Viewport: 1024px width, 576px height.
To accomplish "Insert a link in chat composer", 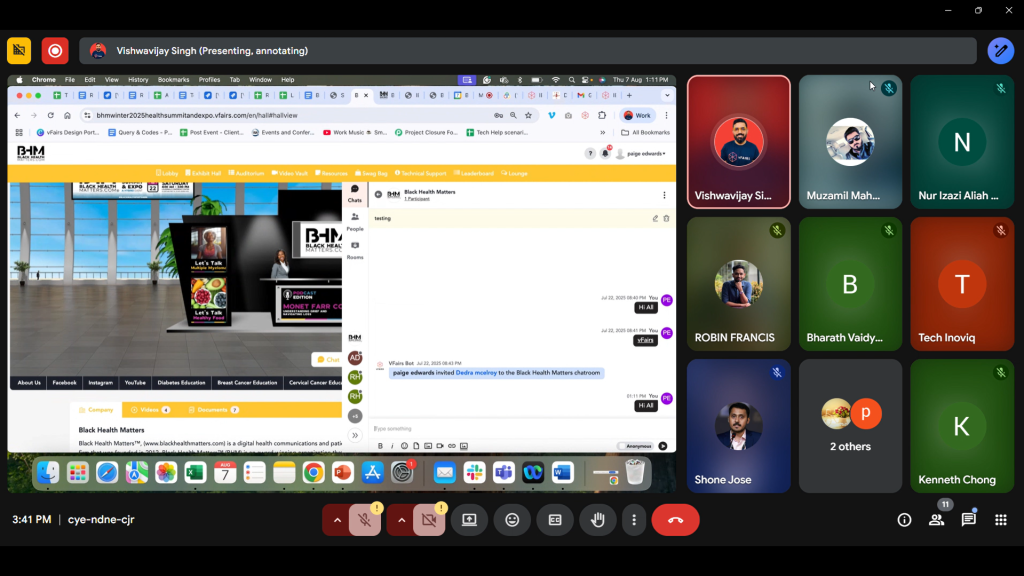I will click(x=451, y=446).
